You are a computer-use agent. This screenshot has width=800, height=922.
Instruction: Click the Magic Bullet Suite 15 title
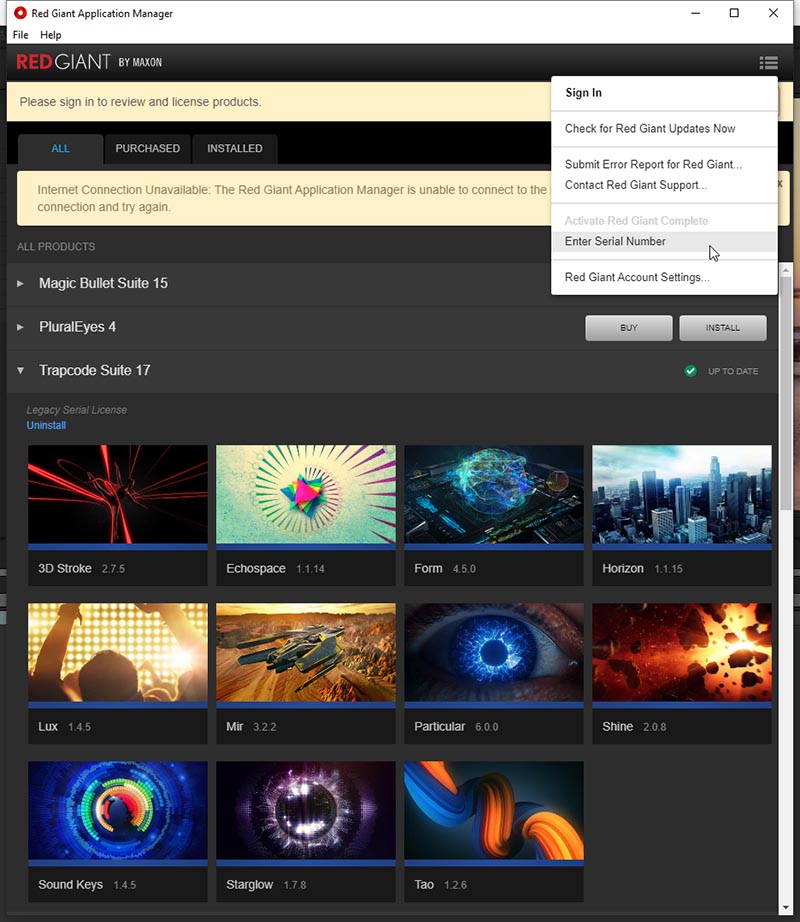click(x=103, y=283)
